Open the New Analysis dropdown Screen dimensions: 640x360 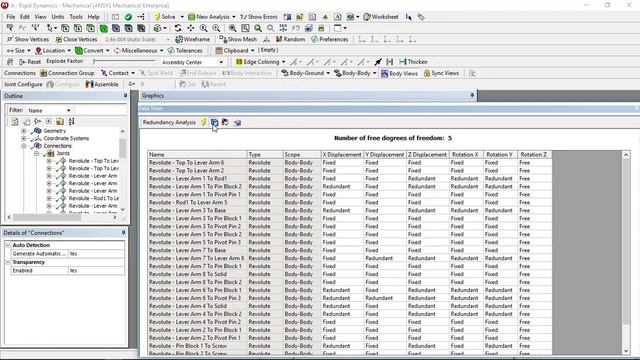234,17
